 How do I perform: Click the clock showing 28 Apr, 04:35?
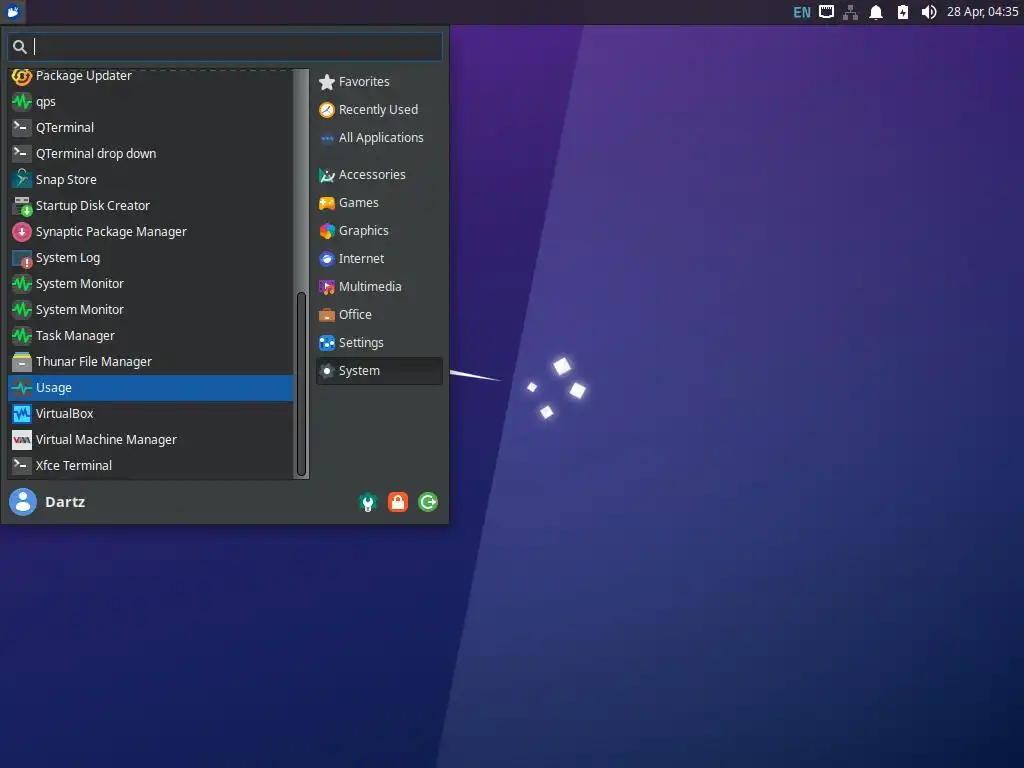[982, 12]
